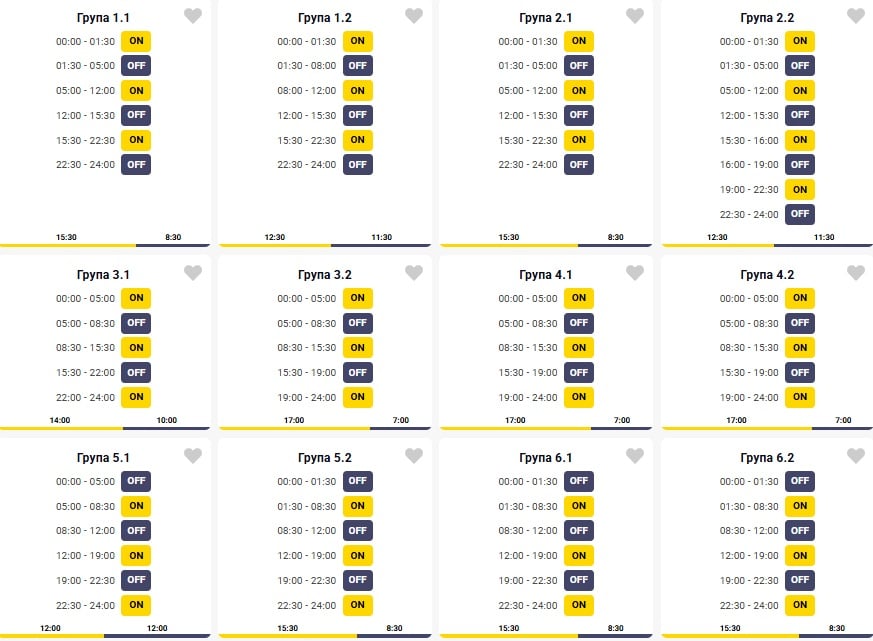Click Група 6.2 heart icon
The image size is (873, 641).
856,456
